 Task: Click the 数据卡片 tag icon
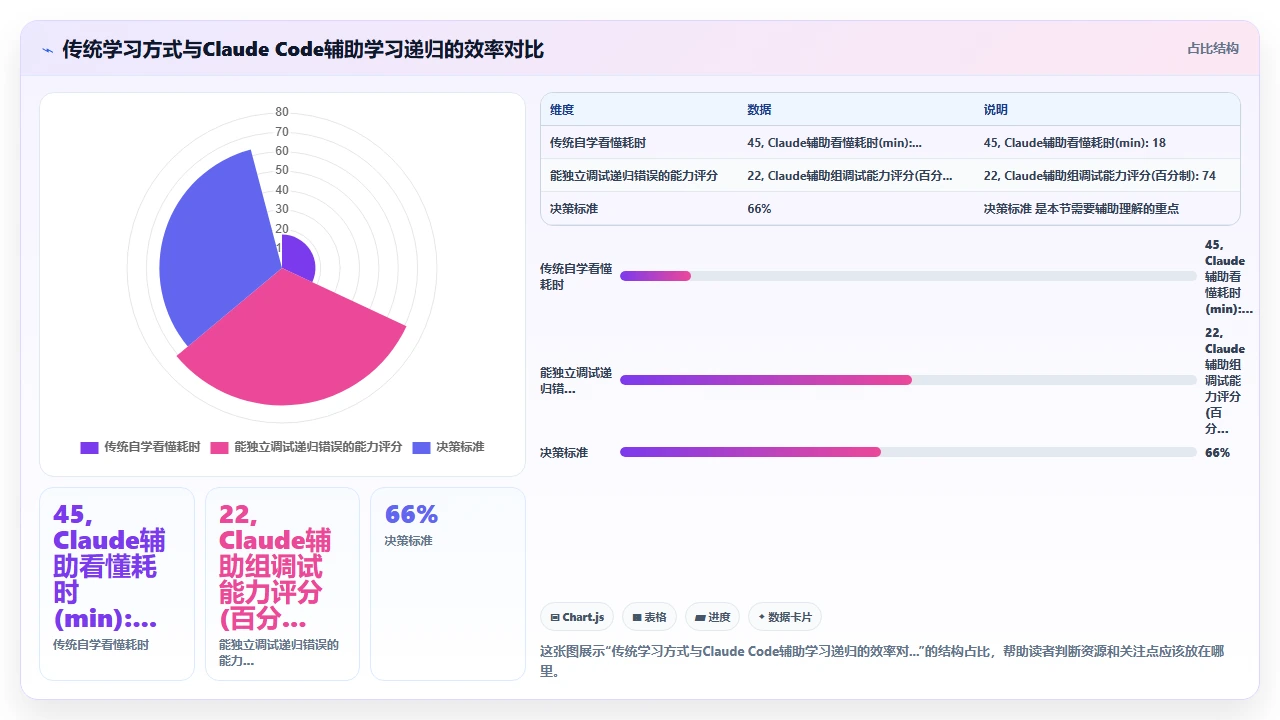click(762, 618)
